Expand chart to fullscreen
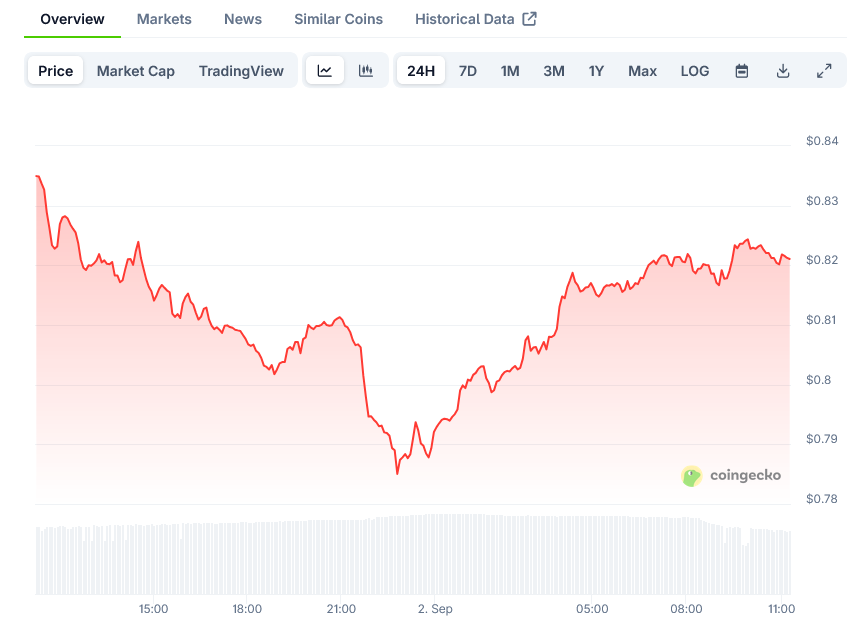The height and width of the screenshot is (626, 847). [x=824, y=71]
